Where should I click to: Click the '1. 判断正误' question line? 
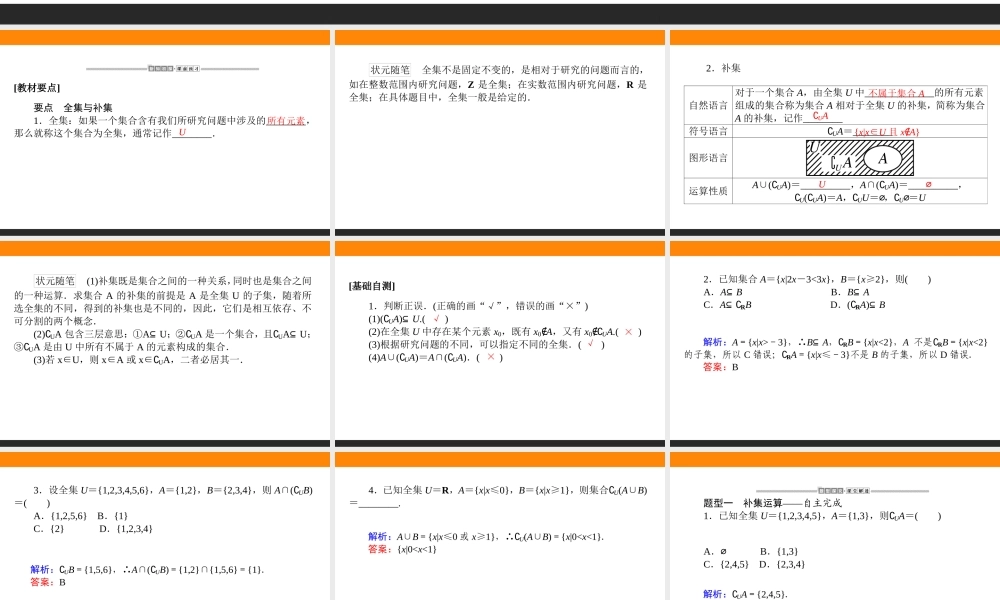[478, 306]
